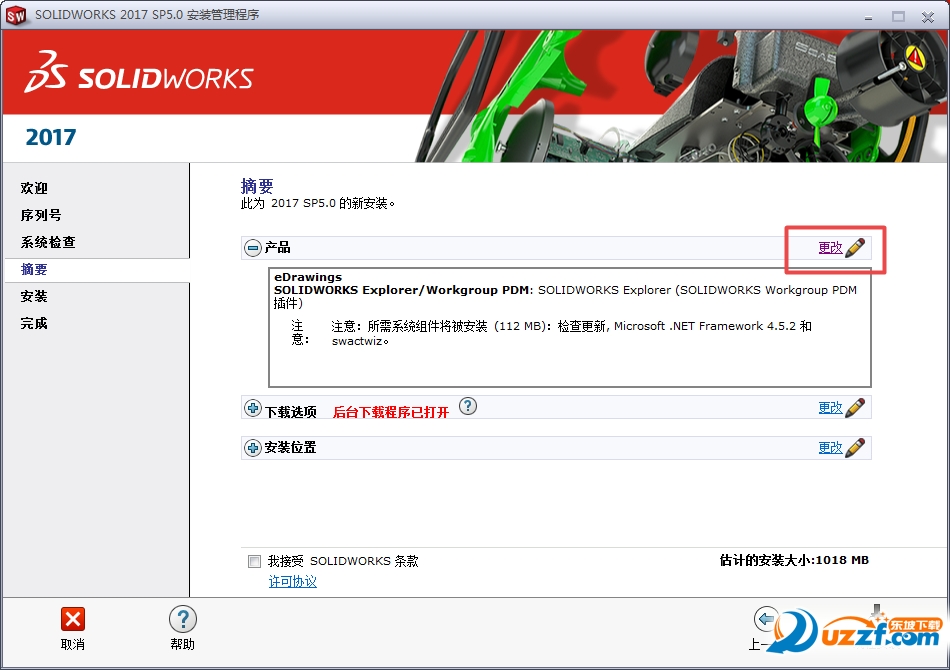Select 系统检查 in the sidebar

point(48,242)
